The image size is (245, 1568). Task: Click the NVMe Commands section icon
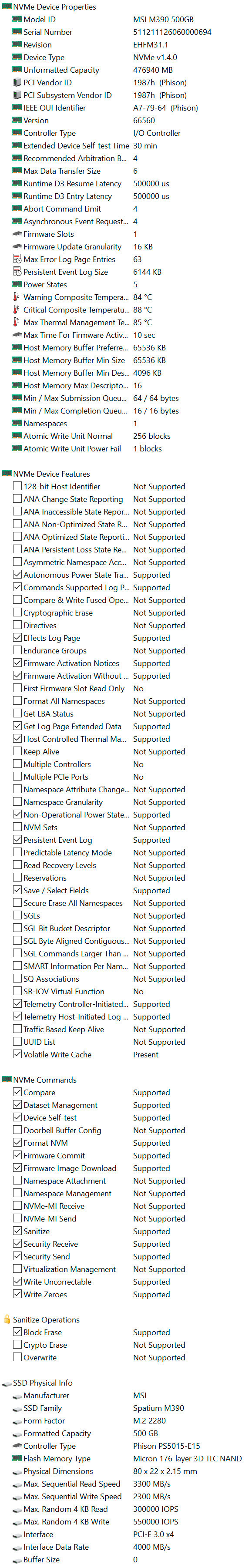click(7, 1080)
